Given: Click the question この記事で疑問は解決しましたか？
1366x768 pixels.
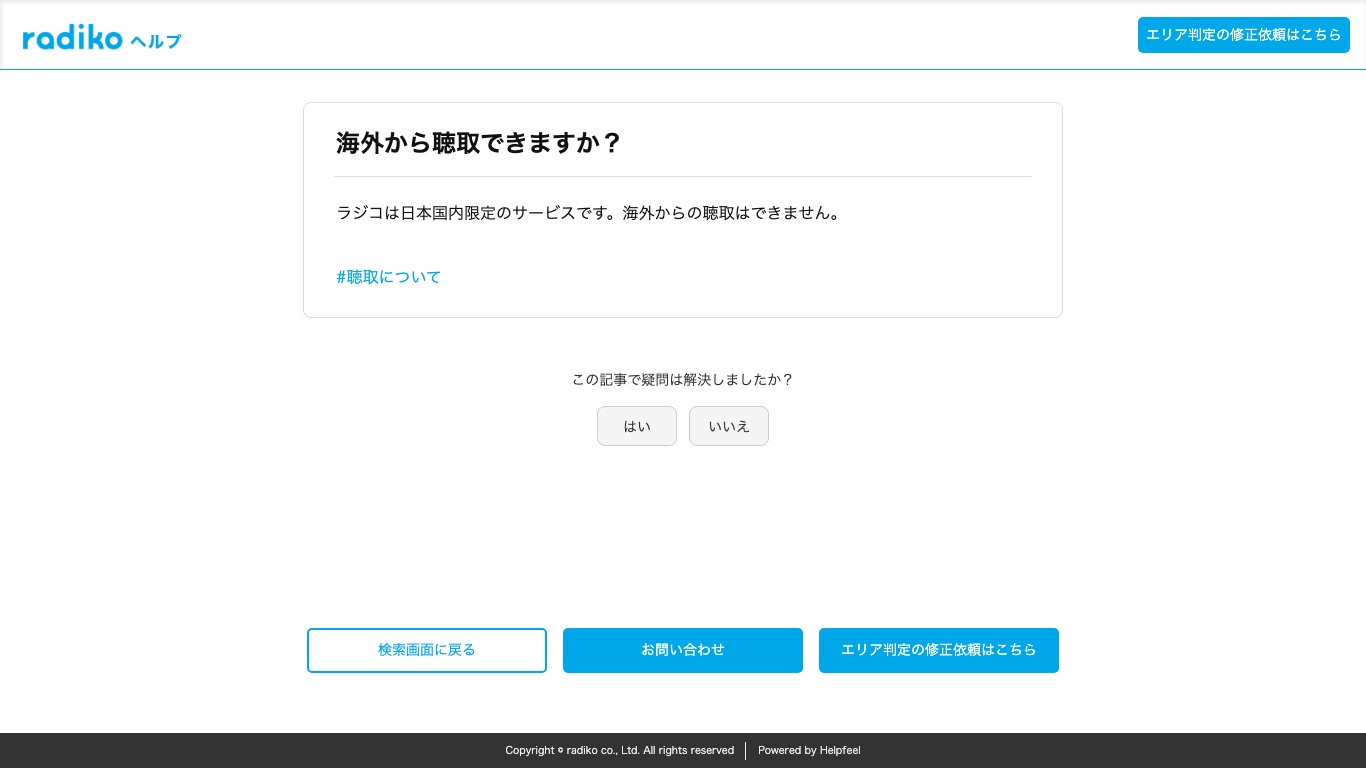Looking at the screenshot, I should pyautogui.click(x=683, y=380).
